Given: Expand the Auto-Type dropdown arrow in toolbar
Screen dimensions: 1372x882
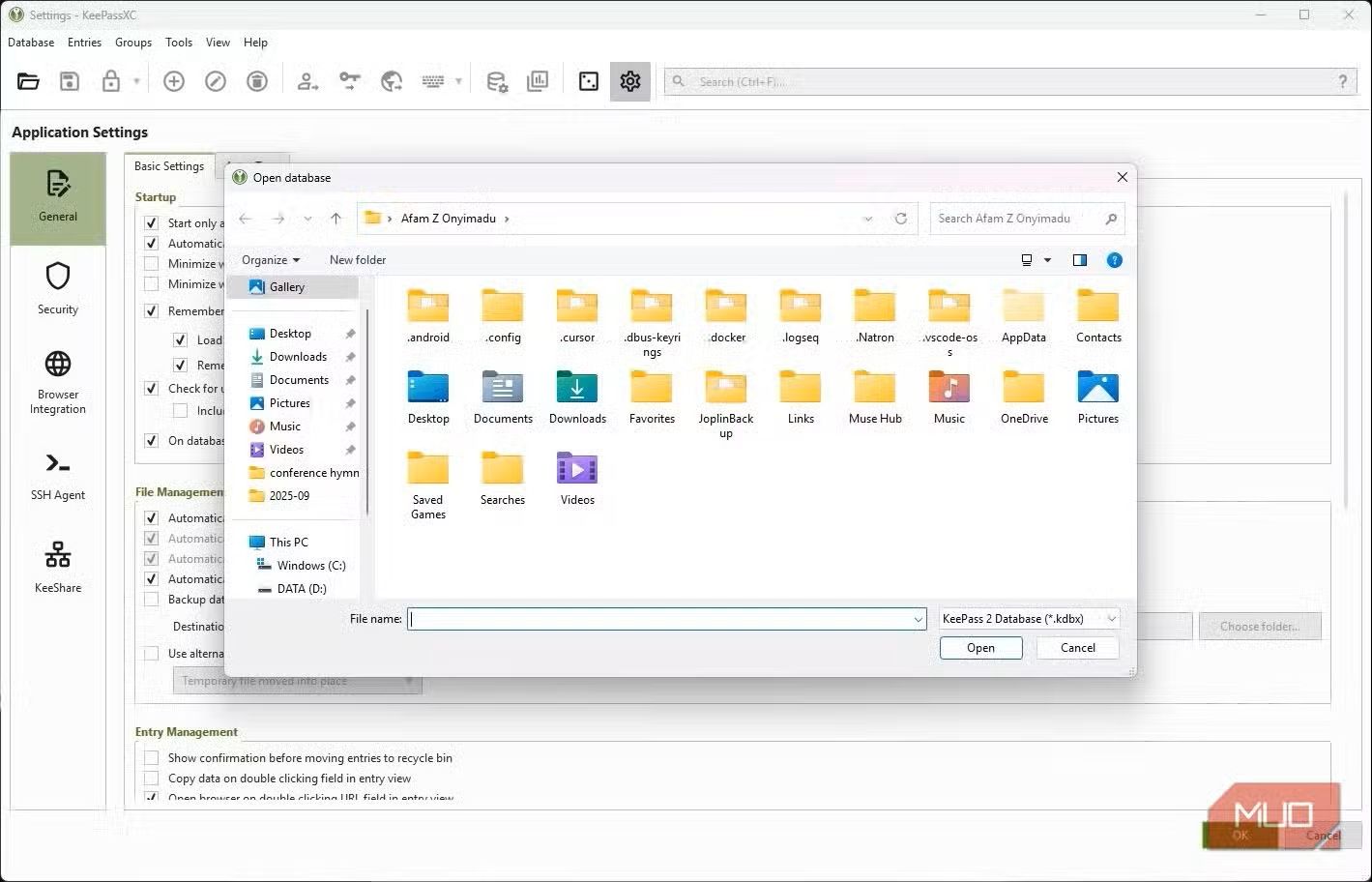Looking at the screenshot, I should (458, 81).
